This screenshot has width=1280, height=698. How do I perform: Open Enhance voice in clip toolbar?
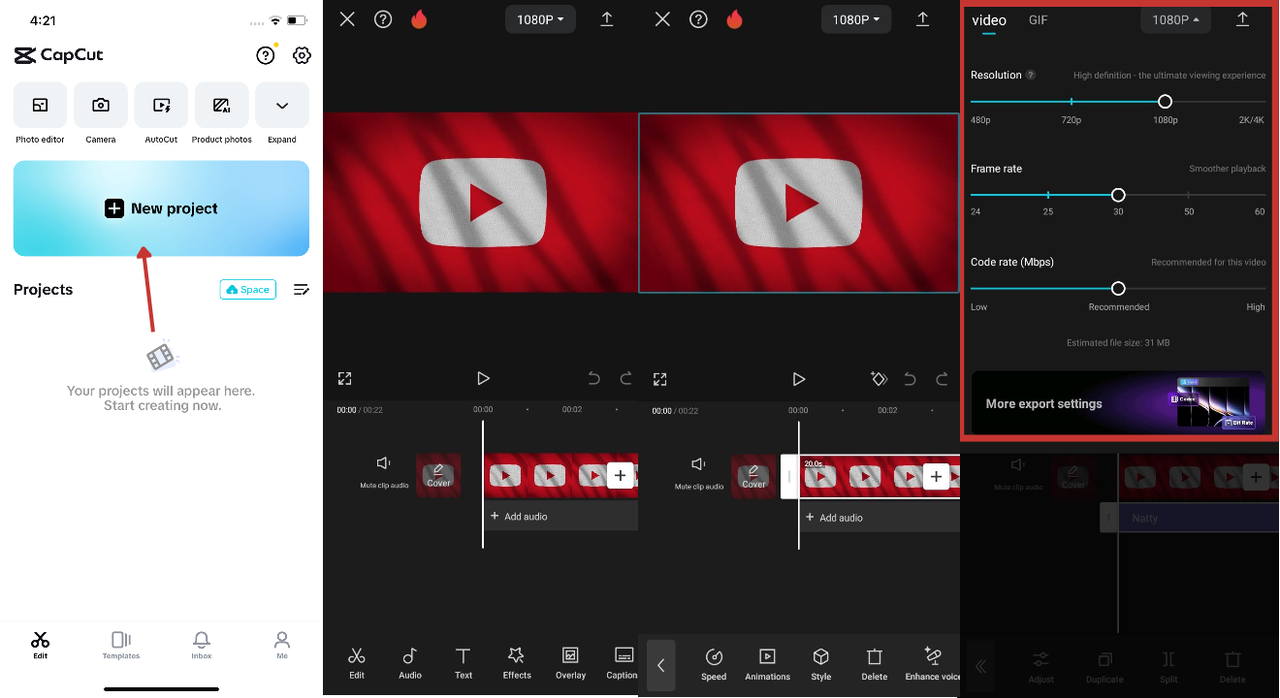tap(932, 664)
